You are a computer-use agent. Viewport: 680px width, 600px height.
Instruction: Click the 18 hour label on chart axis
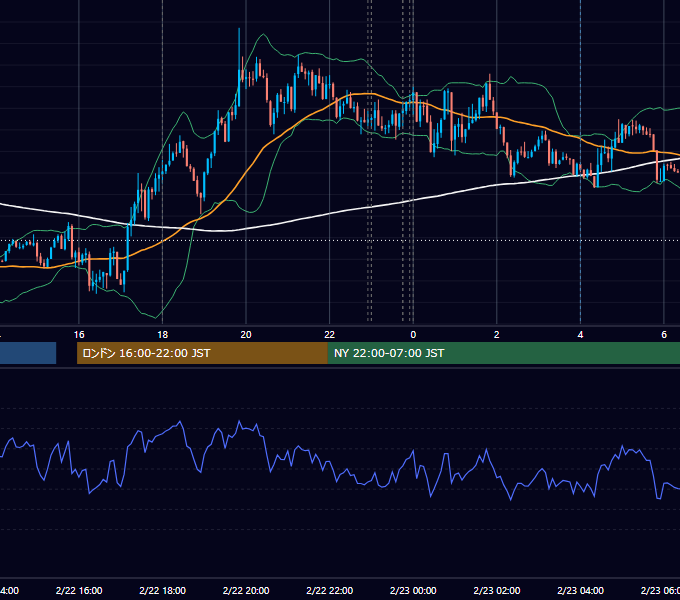(x=162, y=335)
